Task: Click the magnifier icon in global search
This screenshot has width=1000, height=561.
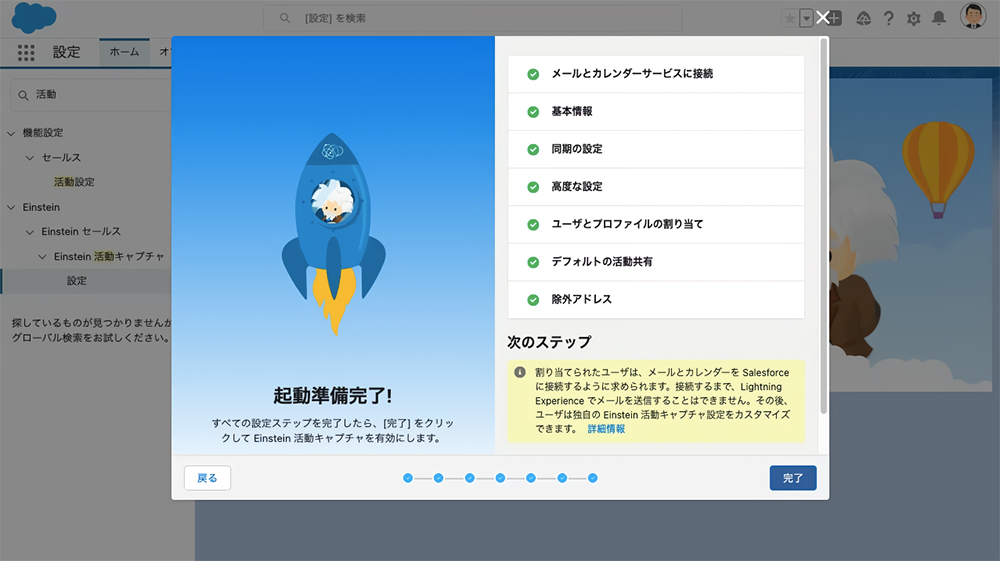Action: (285, 18)
